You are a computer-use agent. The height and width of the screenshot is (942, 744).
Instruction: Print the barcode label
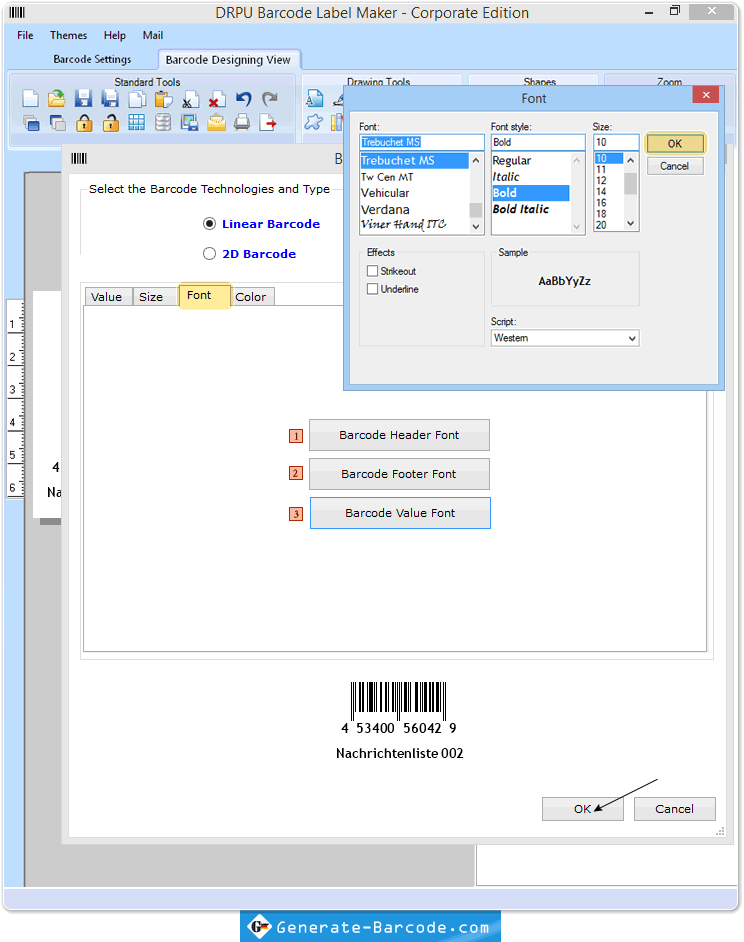click(242, 123)
